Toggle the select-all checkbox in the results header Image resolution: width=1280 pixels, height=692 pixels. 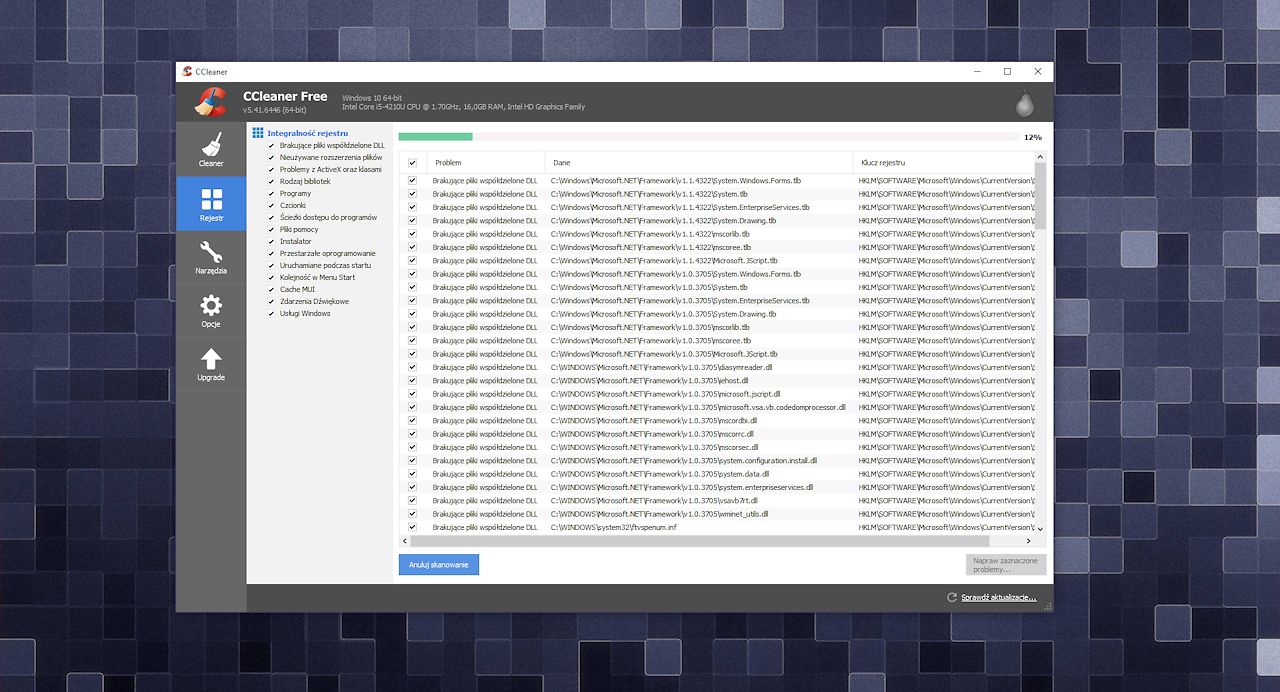click(x=412, y=162)
